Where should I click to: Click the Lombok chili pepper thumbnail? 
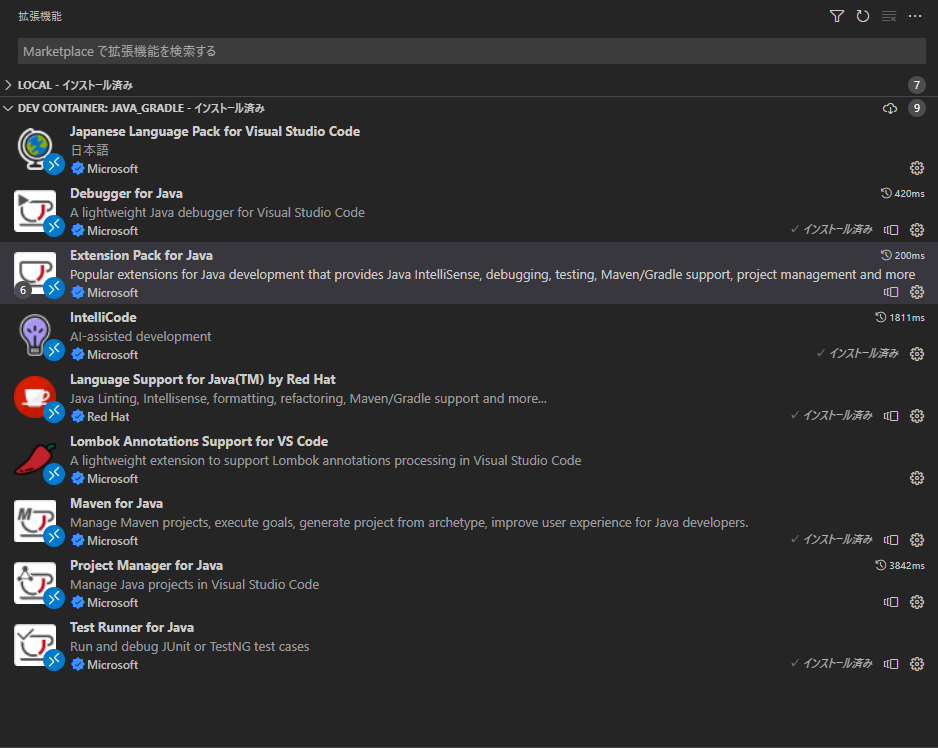[35, 459]
